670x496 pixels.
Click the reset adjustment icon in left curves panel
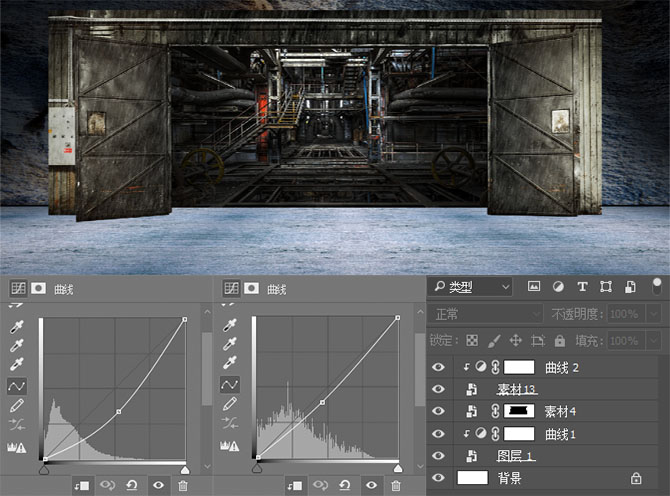click(132, 485)
